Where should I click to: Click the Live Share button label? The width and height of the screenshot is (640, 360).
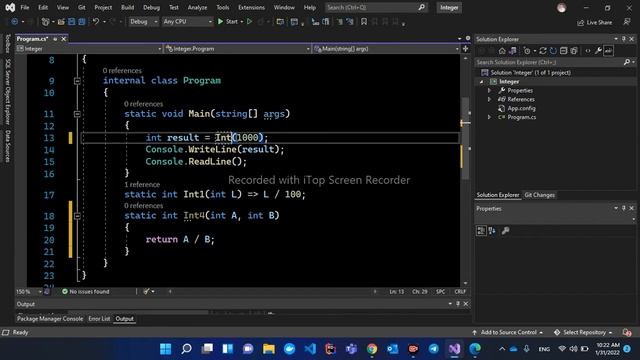[x=599, y=23]
